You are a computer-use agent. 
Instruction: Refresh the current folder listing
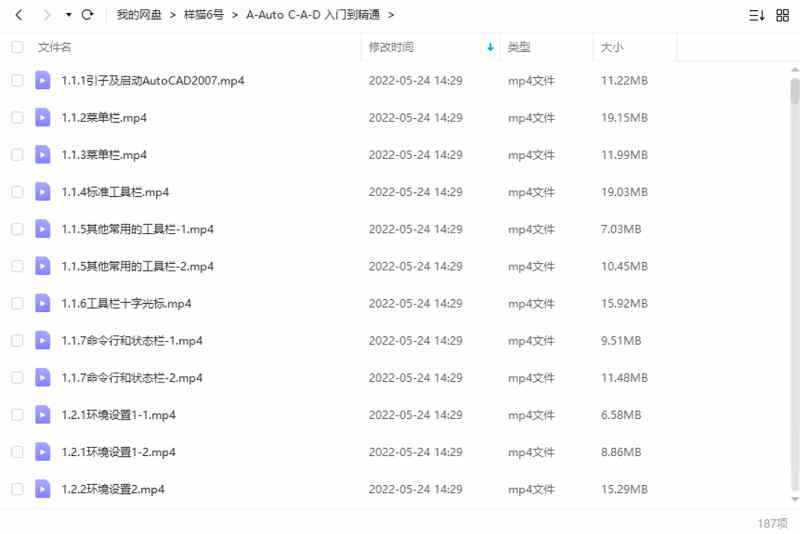[x=87, y=15]
